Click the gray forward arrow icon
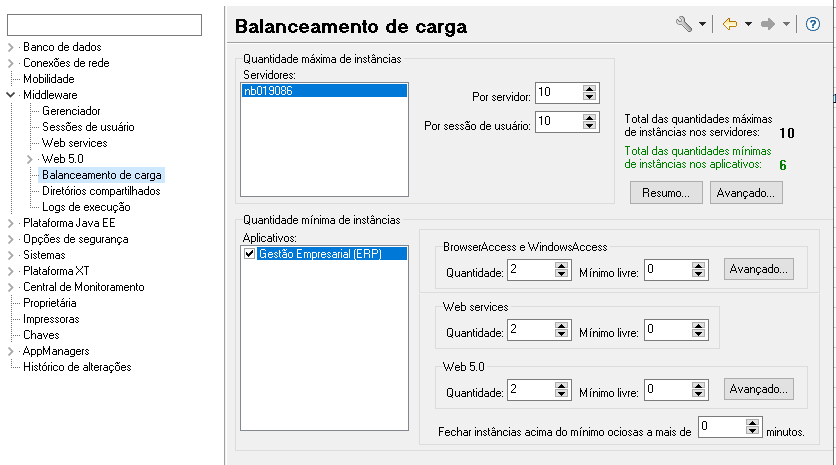The width and height of the screenshot is (836, 465). pos(768,24)
